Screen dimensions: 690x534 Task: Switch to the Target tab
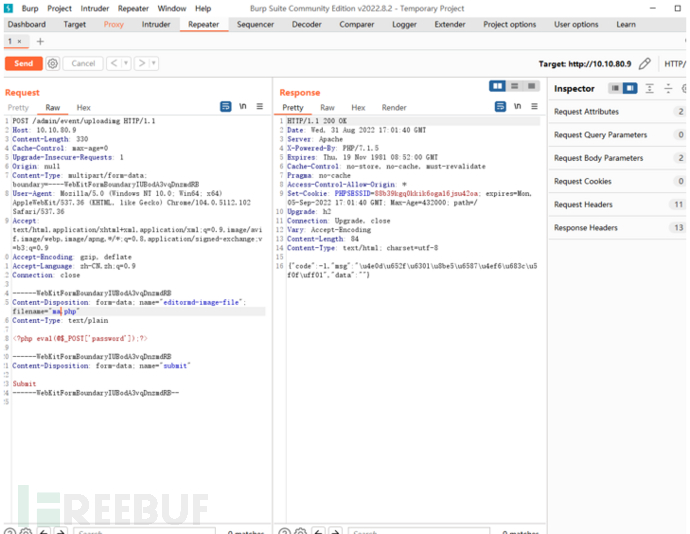(x=75, y=24)
